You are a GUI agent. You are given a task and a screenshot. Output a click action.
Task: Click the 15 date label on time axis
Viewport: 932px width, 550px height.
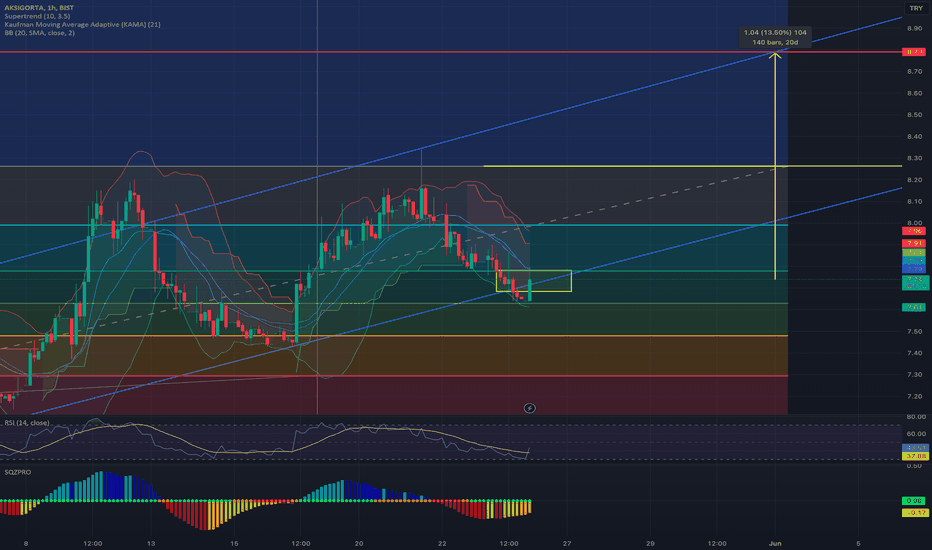(234, 543)
